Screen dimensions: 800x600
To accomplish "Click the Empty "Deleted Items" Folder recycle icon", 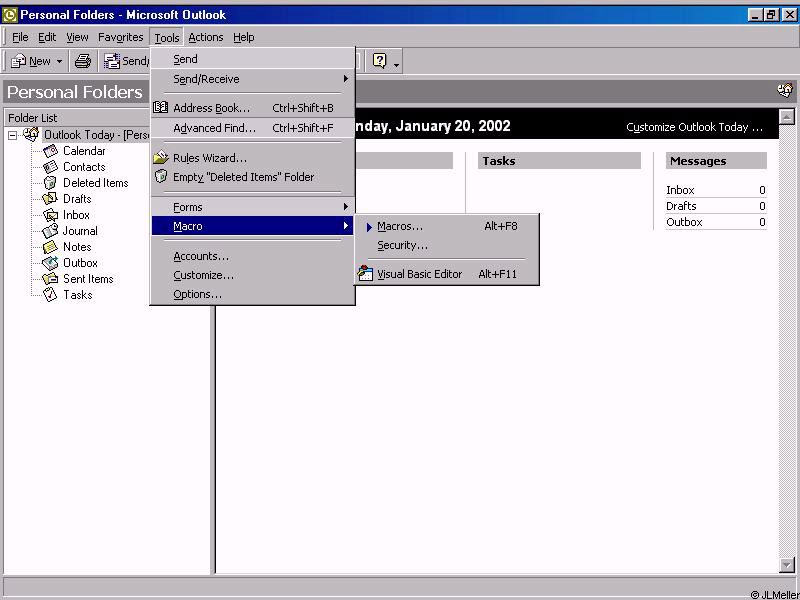I will pos(161,177).
